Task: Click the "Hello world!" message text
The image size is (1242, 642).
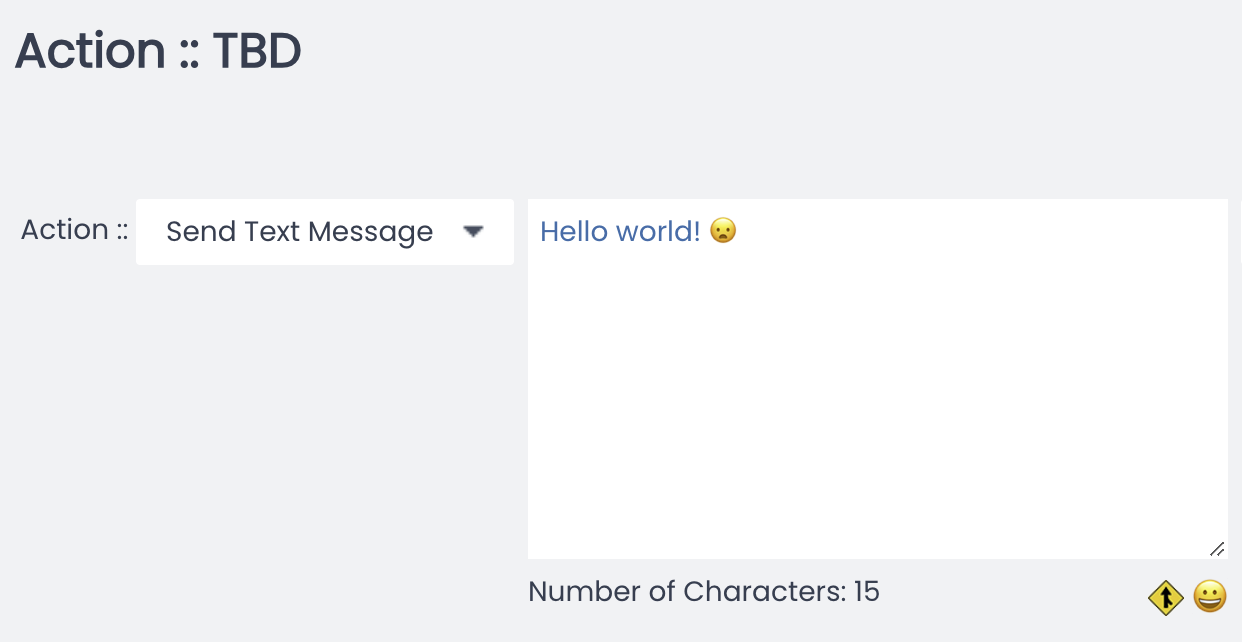Action: coord(620,231)
